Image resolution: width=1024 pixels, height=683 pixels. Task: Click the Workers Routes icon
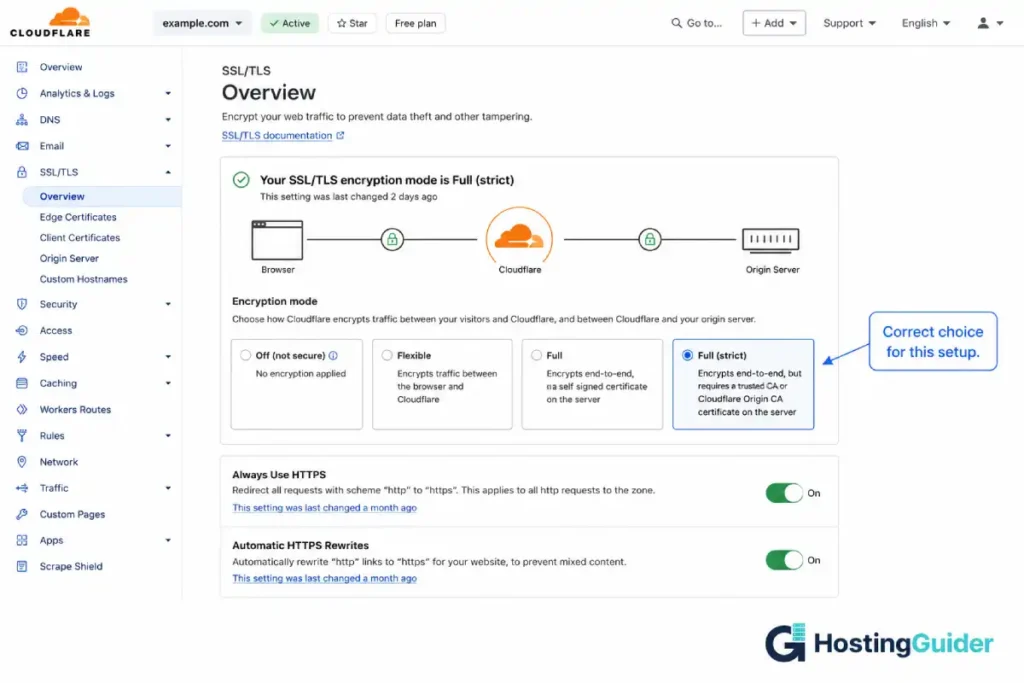tap(22, 409)
